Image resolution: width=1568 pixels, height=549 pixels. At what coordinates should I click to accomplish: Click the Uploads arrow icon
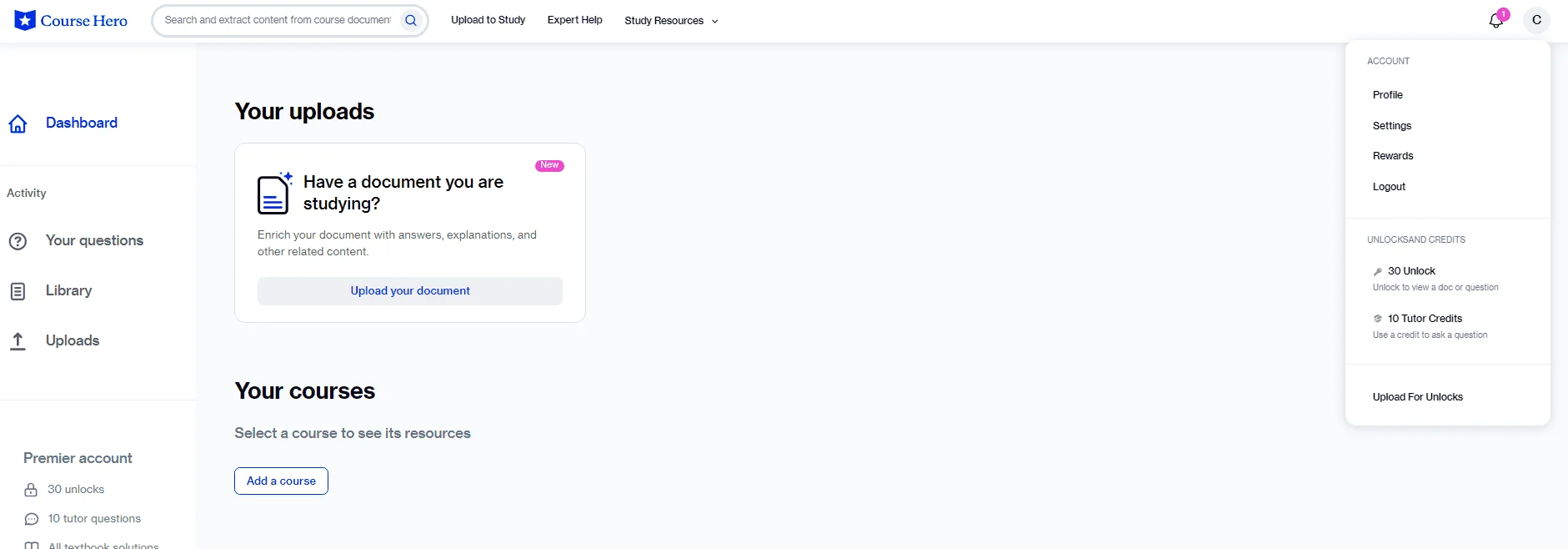point(18,341)
